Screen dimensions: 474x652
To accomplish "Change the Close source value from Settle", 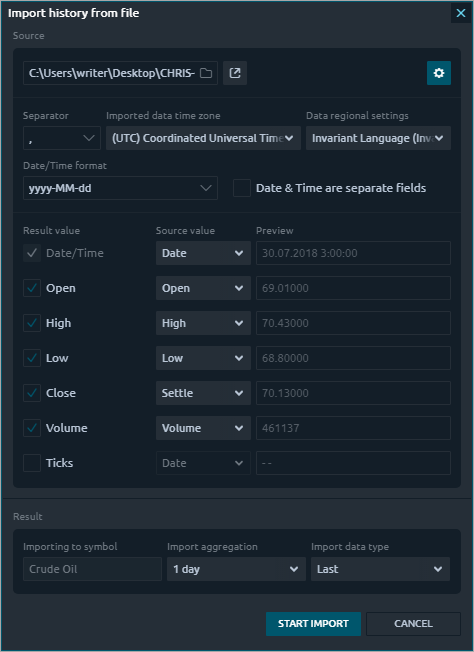I will pyautogui.click(x=203, y=393).
